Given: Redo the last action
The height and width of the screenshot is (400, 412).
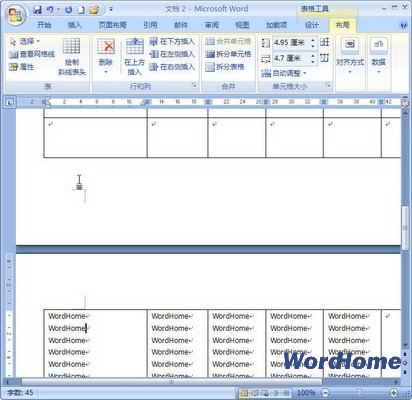Looking at the screenshot, I should tap(69, 10).
